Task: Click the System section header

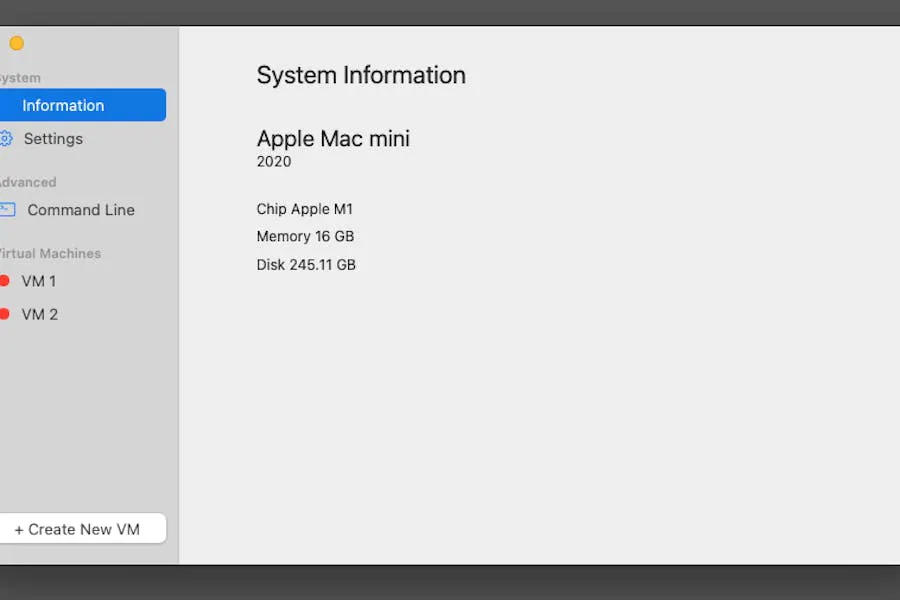Action: coord(20,78)
